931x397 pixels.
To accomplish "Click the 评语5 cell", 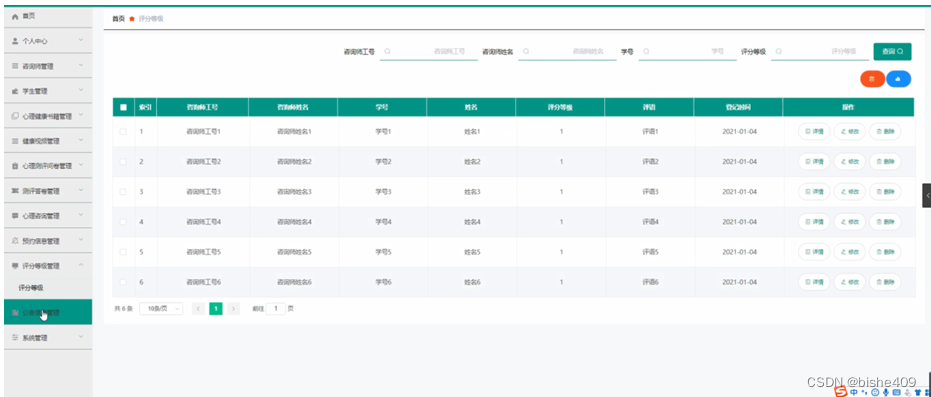I will tap(650, 252).
